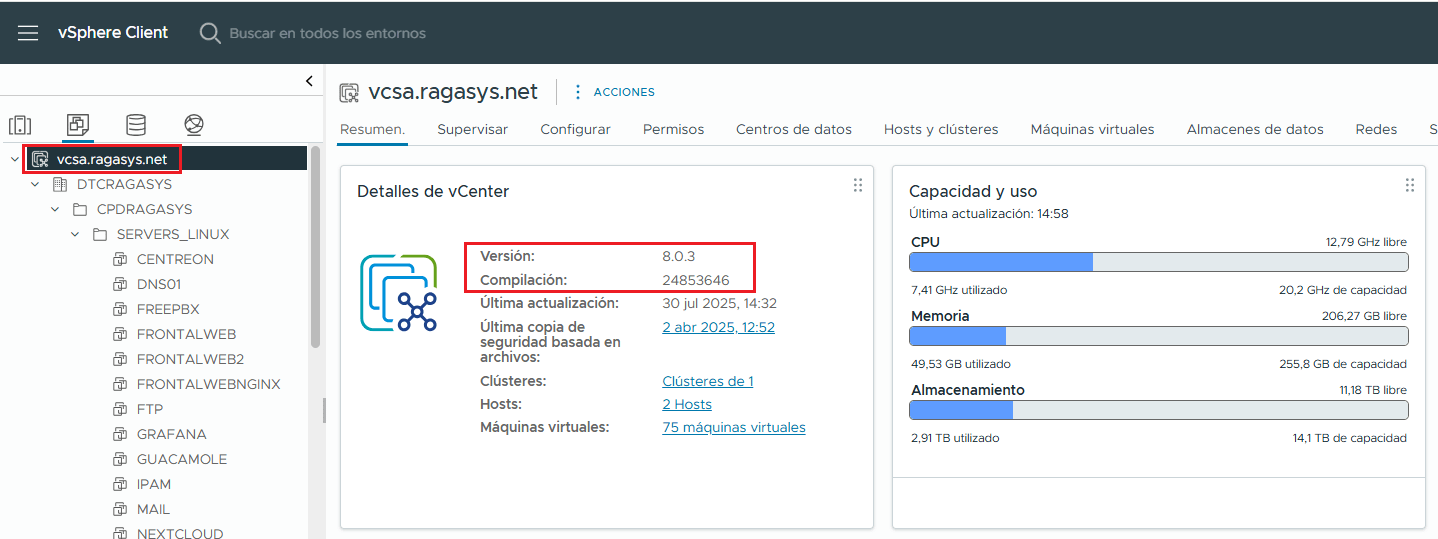Collapse the vcsa.ragasys.net tree node
Image resolution: width=1438 pixels, height=539 pixels.
coord(15,159)
